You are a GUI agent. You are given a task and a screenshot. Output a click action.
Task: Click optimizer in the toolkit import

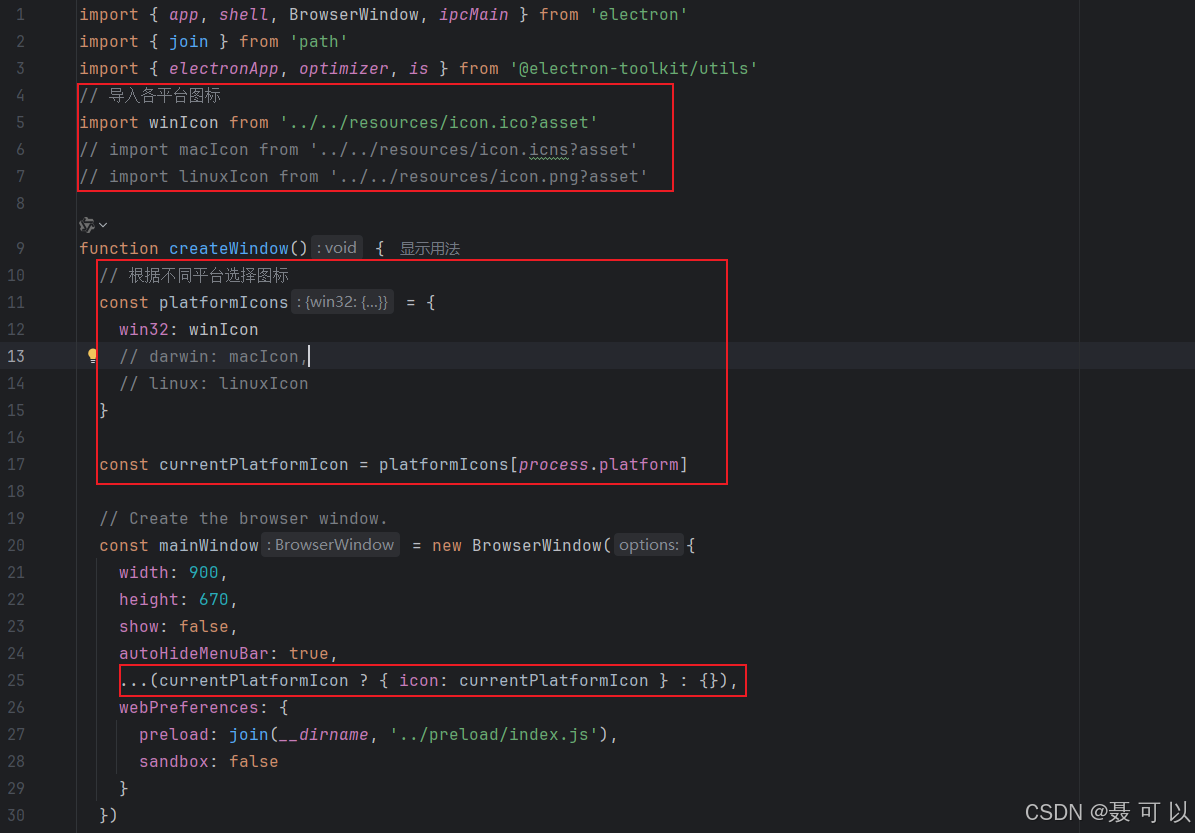tap(344, 69)
